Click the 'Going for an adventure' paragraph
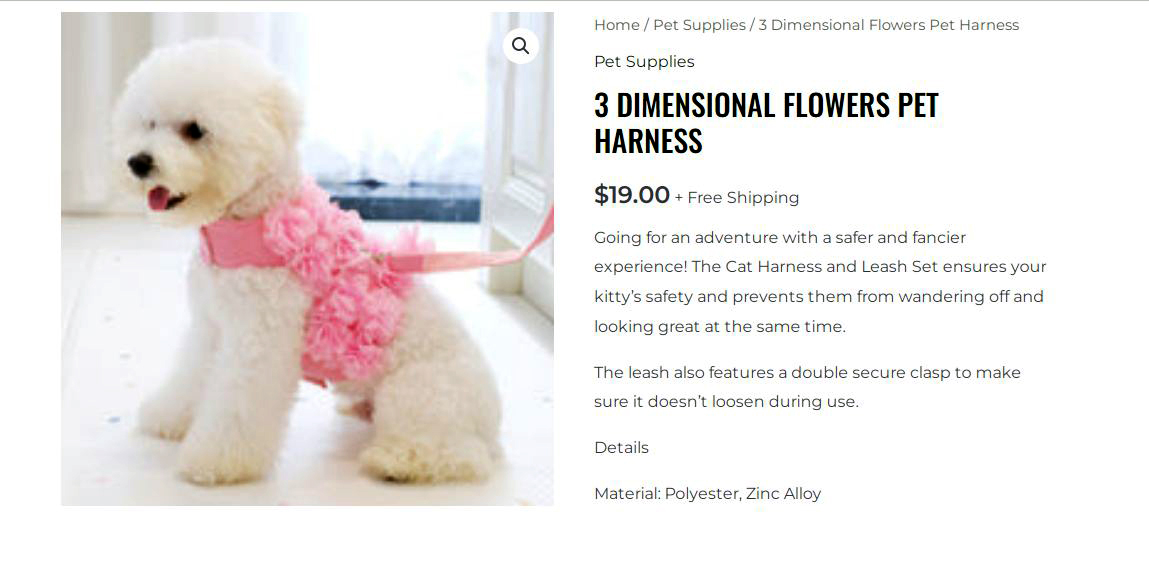The width and height of the screenshot is (1149, 580). point(820,282)
